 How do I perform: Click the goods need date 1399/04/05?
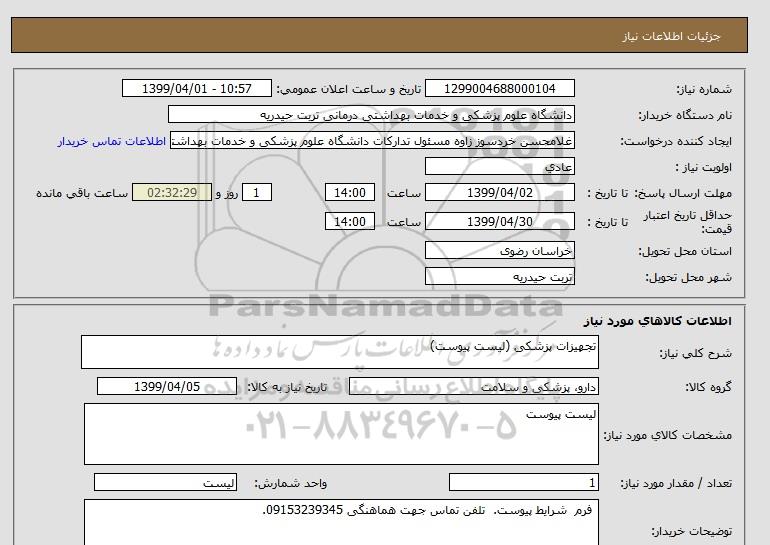(x=167, y=386)
